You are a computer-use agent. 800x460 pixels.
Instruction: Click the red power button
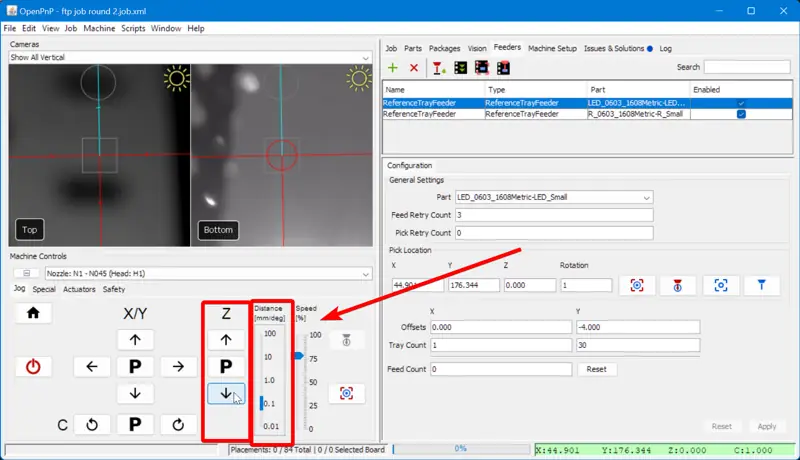pyautogui.click(x=33, y=367)
